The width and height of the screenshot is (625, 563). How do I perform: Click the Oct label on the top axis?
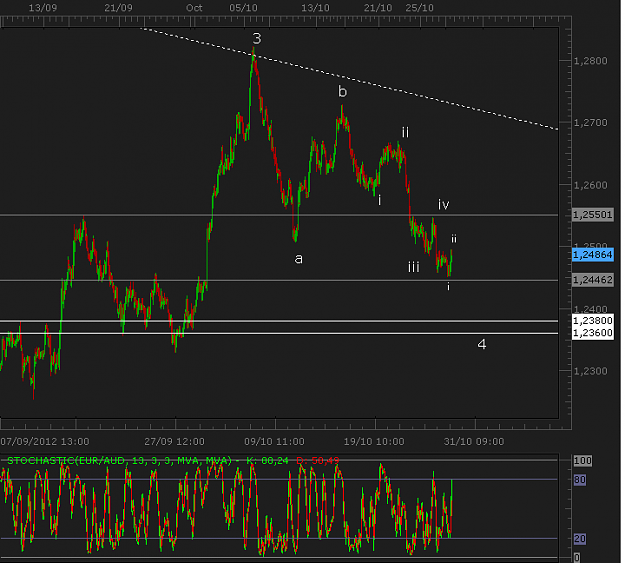coord(194,8)
